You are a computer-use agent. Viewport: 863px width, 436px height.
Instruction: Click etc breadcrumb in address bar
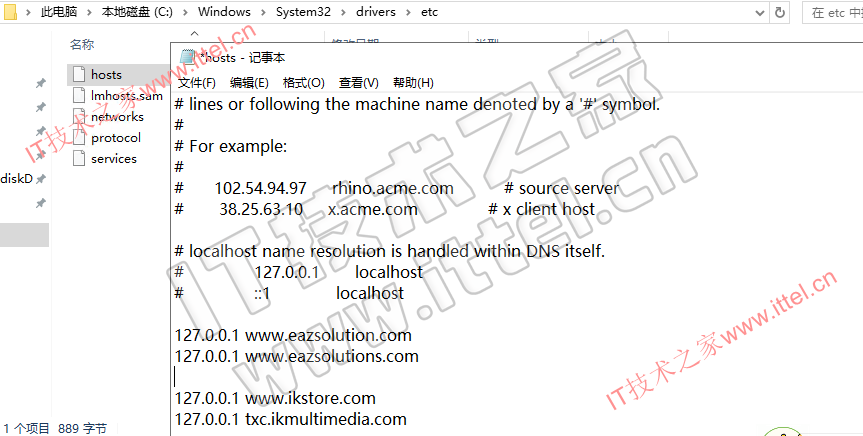tap(429, 12)
